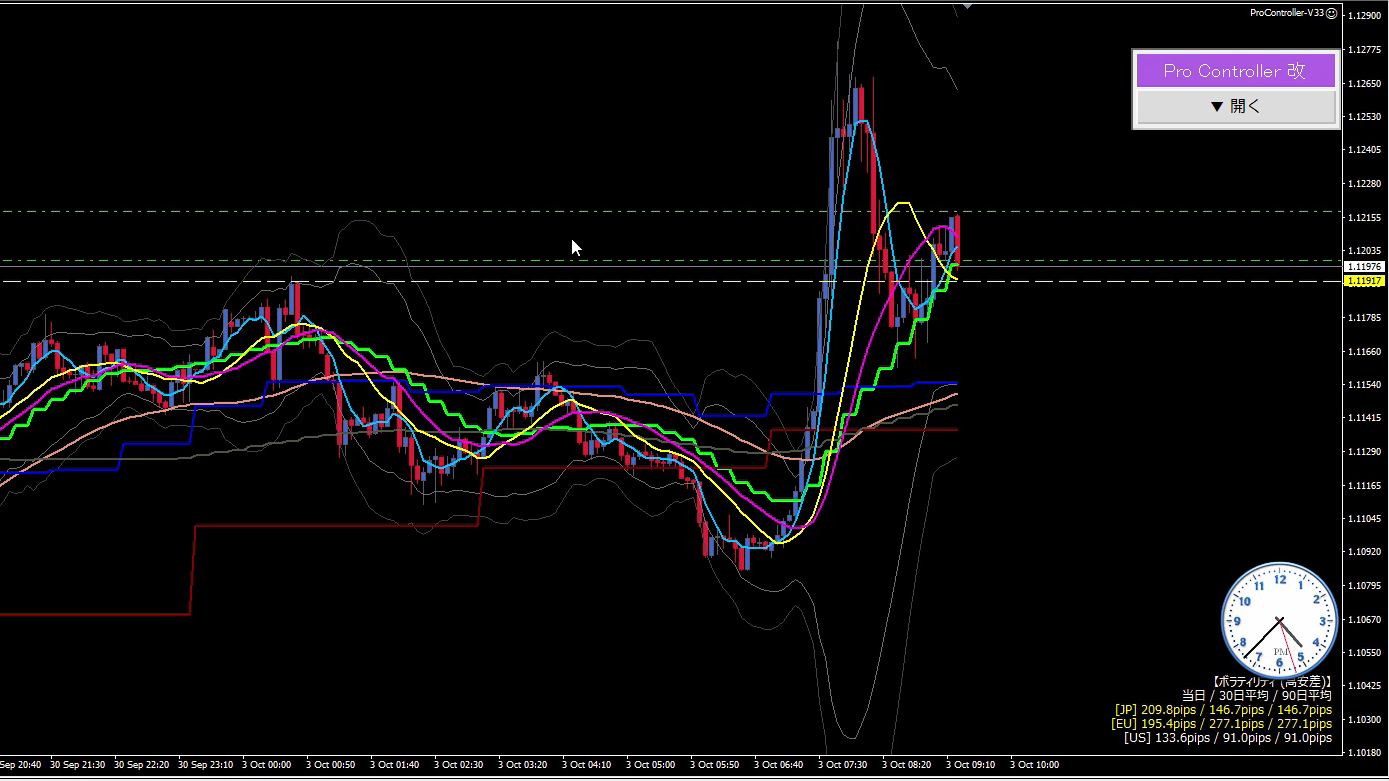Click the 当日 / 30日平均 / 90日平均 line

click(x=1257, y=695)
